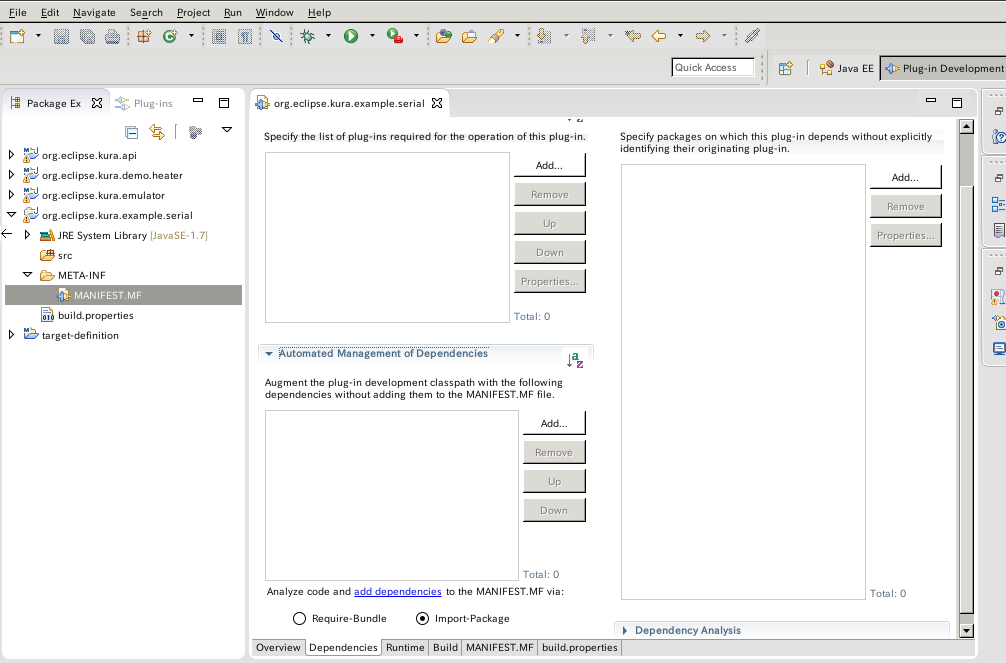The height and width of the screenshot is (663, 1006).
Task: Click the editor scrollbar down arrow
Action: 966,631
